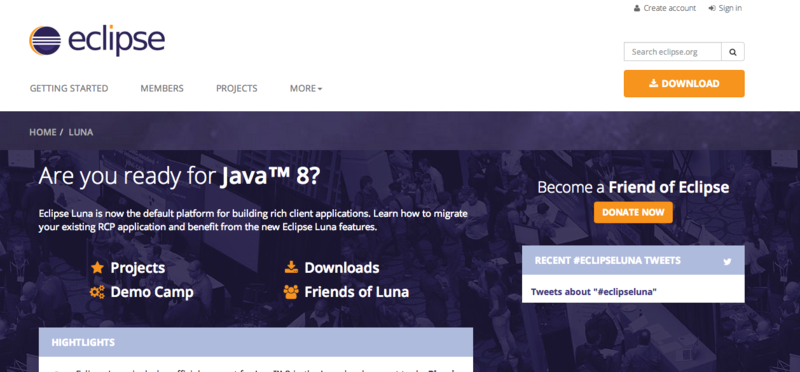800x372 pixels.
Task: Open the PROJECTS navigation item
Action: coord(237,88)
